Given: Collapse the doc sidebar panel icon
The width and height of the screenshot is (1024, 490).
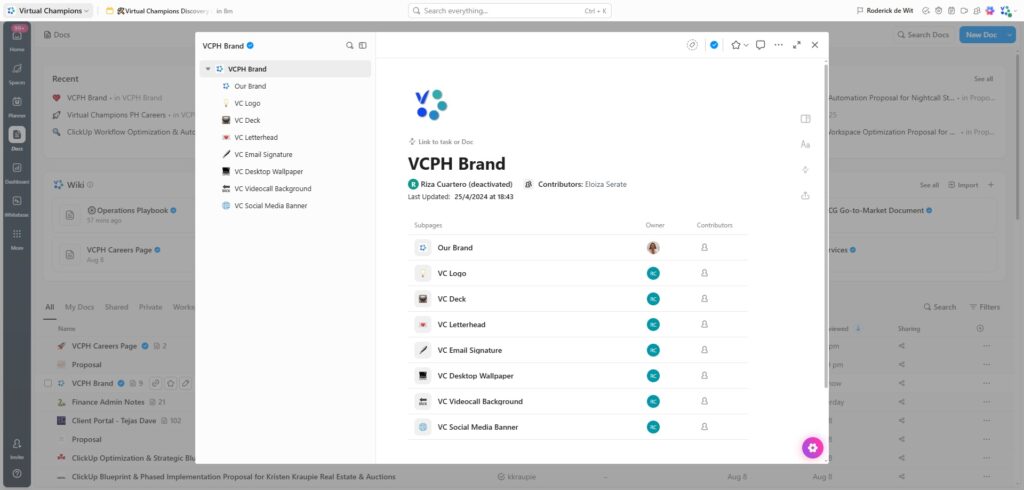Looking at the screenshot, I should 363,45.
